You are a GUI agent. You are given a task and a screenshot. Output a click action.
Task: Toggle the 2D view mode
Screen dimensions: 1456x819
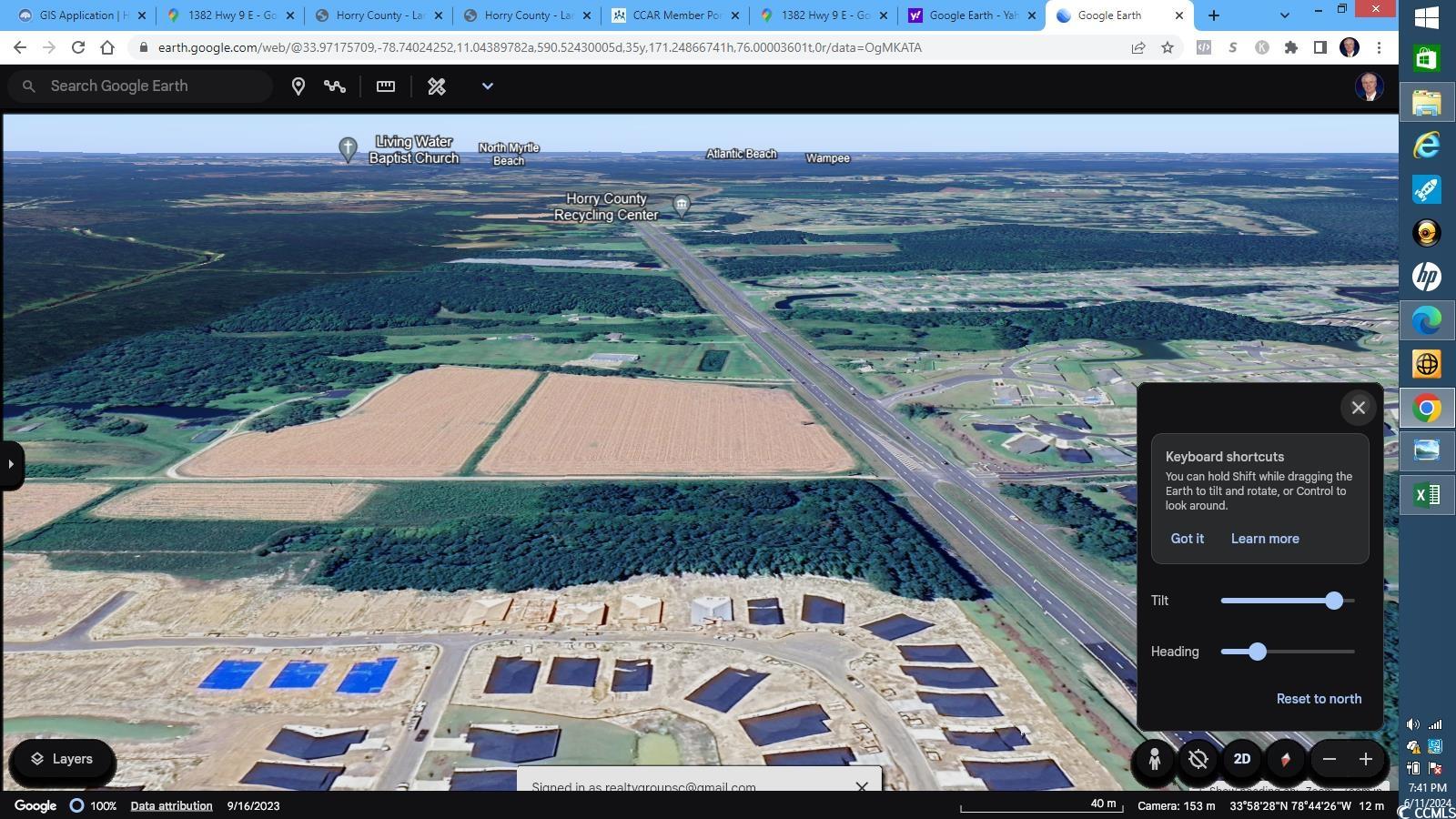[1242, 760]
